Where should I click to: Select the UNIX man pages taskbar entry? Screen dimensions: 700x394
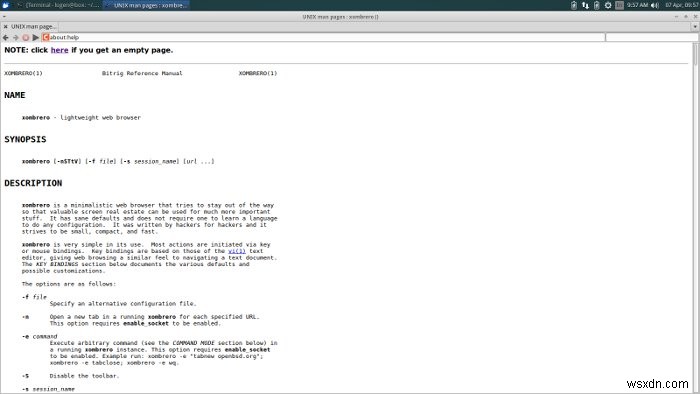[146, 5]
